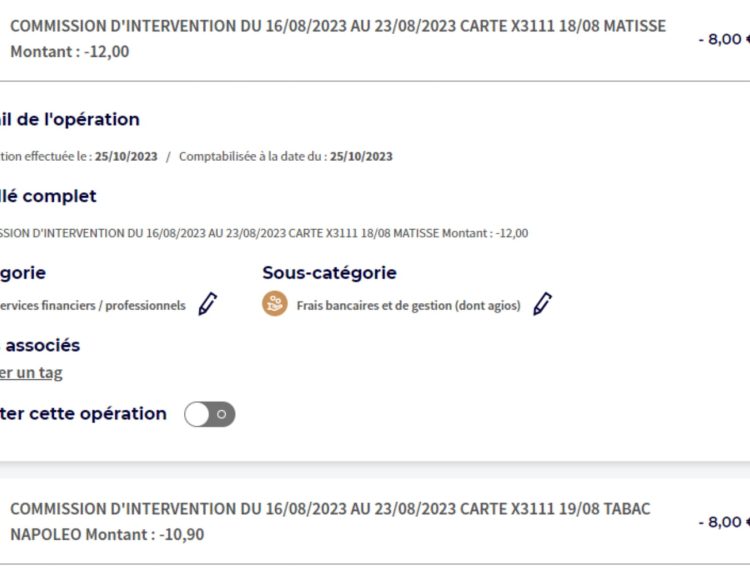Image resolution: width=750 pixels, height=575 pixels.
Task: Click 'Services financiers / professionnels' category text
Action: tap(93, 306)
